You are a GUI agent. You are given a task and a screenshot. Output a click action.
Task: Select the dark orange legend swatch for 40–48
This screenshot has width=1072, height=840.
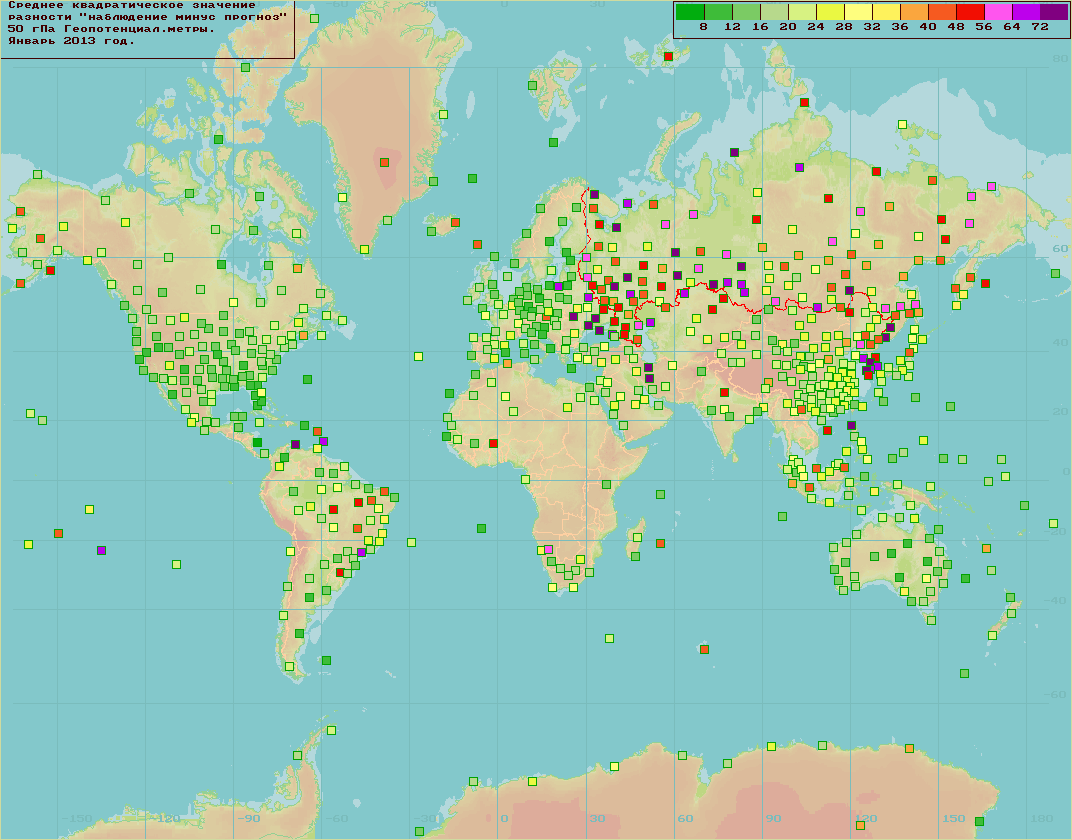[942, 12]
